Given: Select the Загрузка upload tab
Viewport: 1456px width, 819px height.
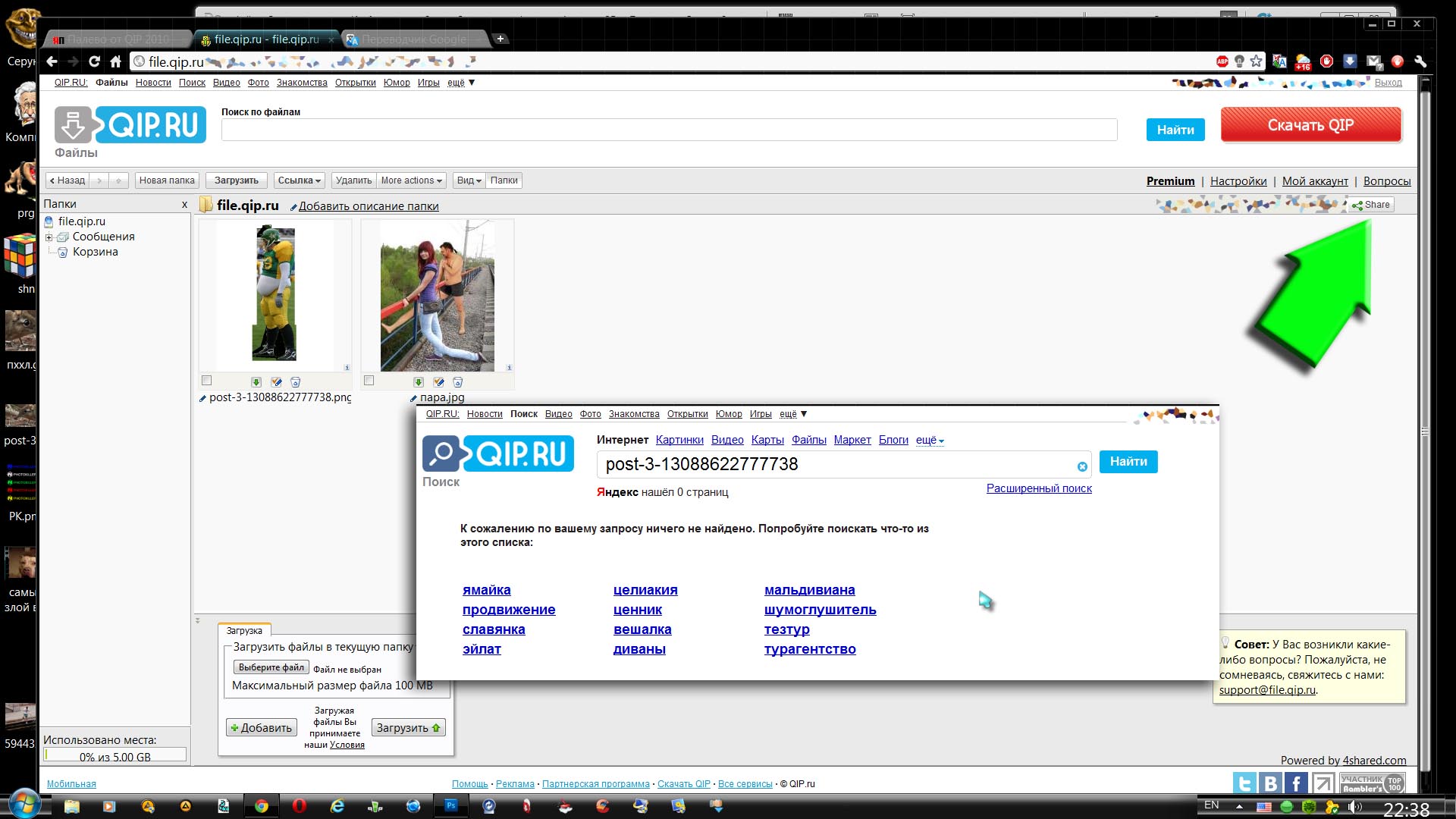Looking at the screenshot, I should click(x=244, y=630).
